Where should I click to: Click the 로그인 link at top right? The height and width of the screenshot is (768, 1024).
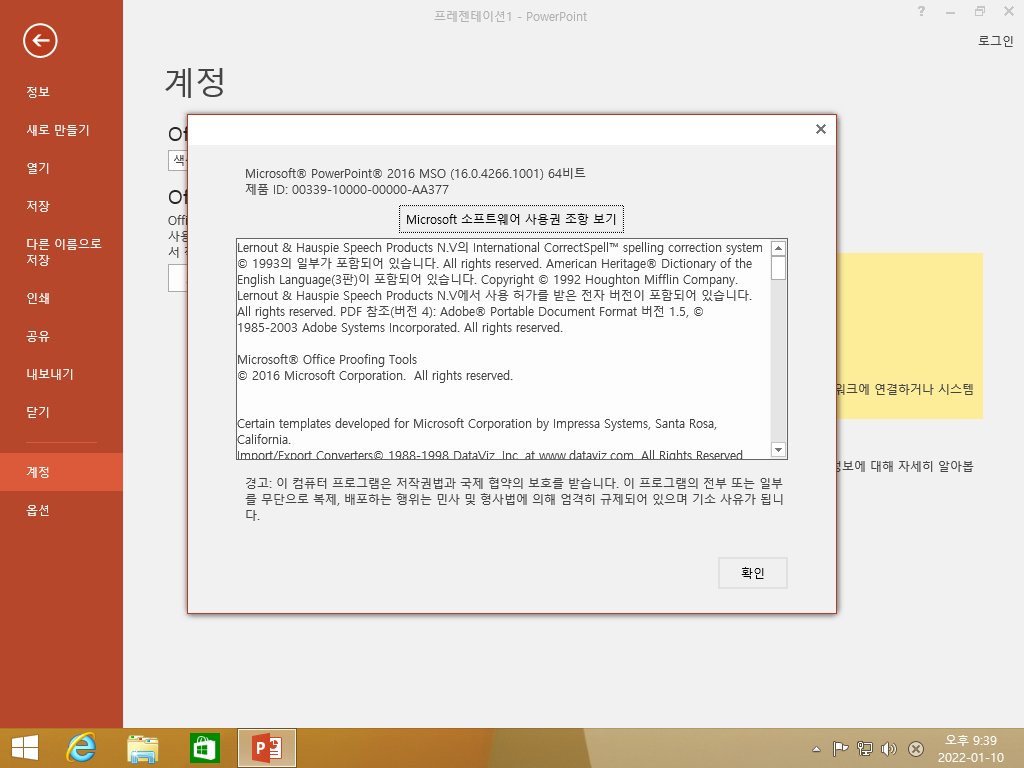995,40
